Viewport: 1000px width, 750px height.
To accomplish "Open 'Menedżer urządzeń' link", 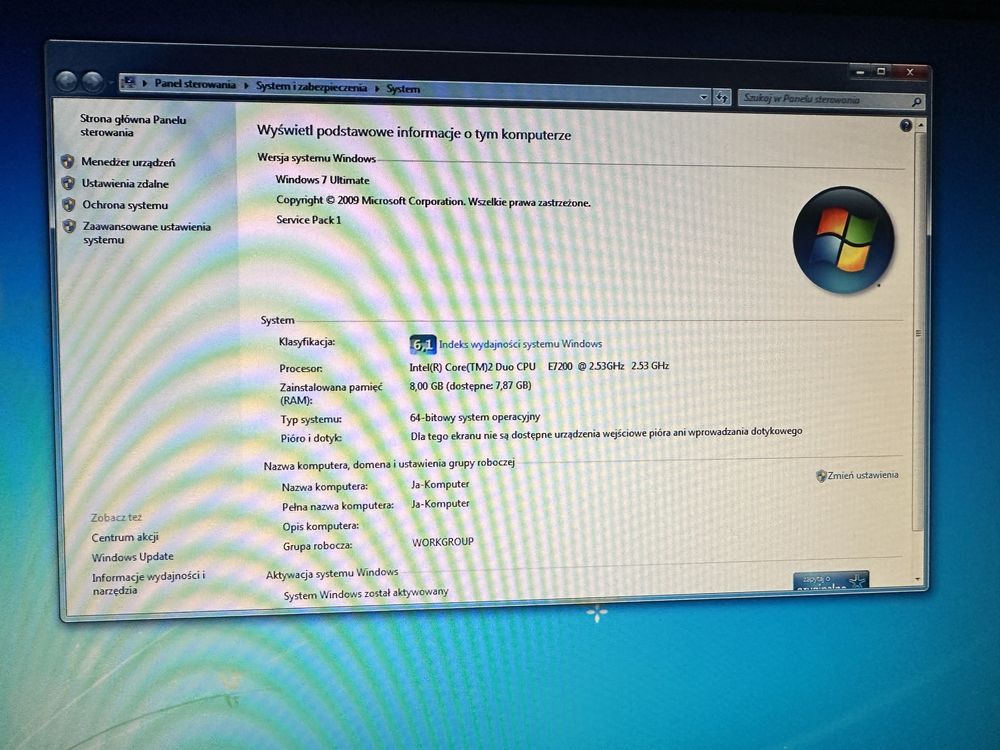I will click(128, 162).
